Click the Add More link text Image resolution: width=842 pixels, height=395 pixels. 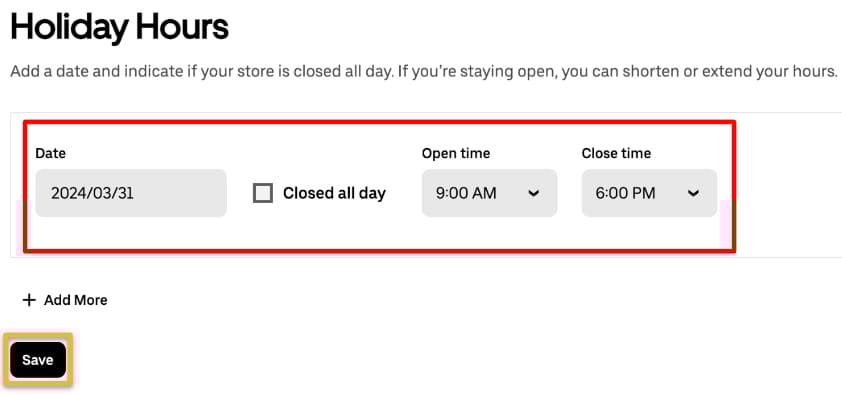[x=76, y=300]
